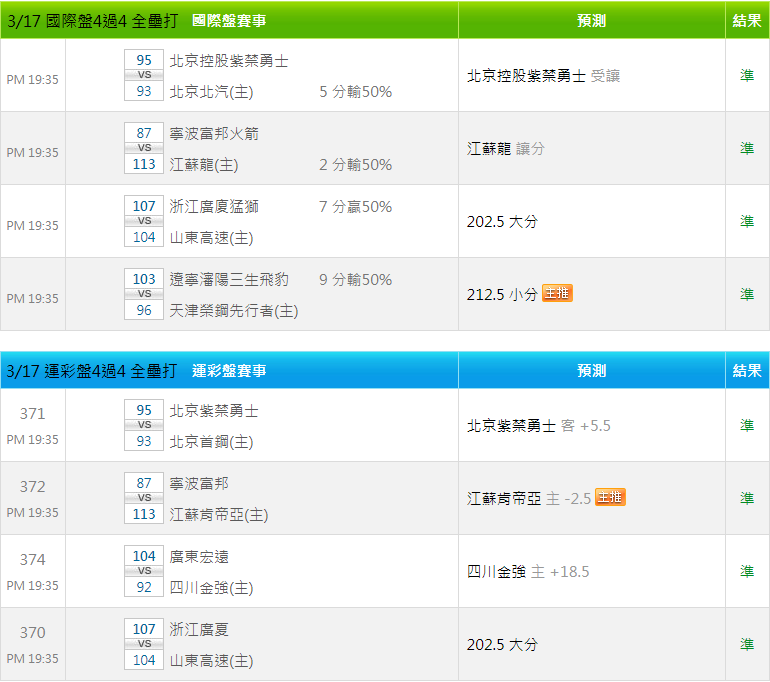The image size is (770, 682).
Task: Click the 主推 badge beside 212.5 小分
Action: [x=557, y=293]
